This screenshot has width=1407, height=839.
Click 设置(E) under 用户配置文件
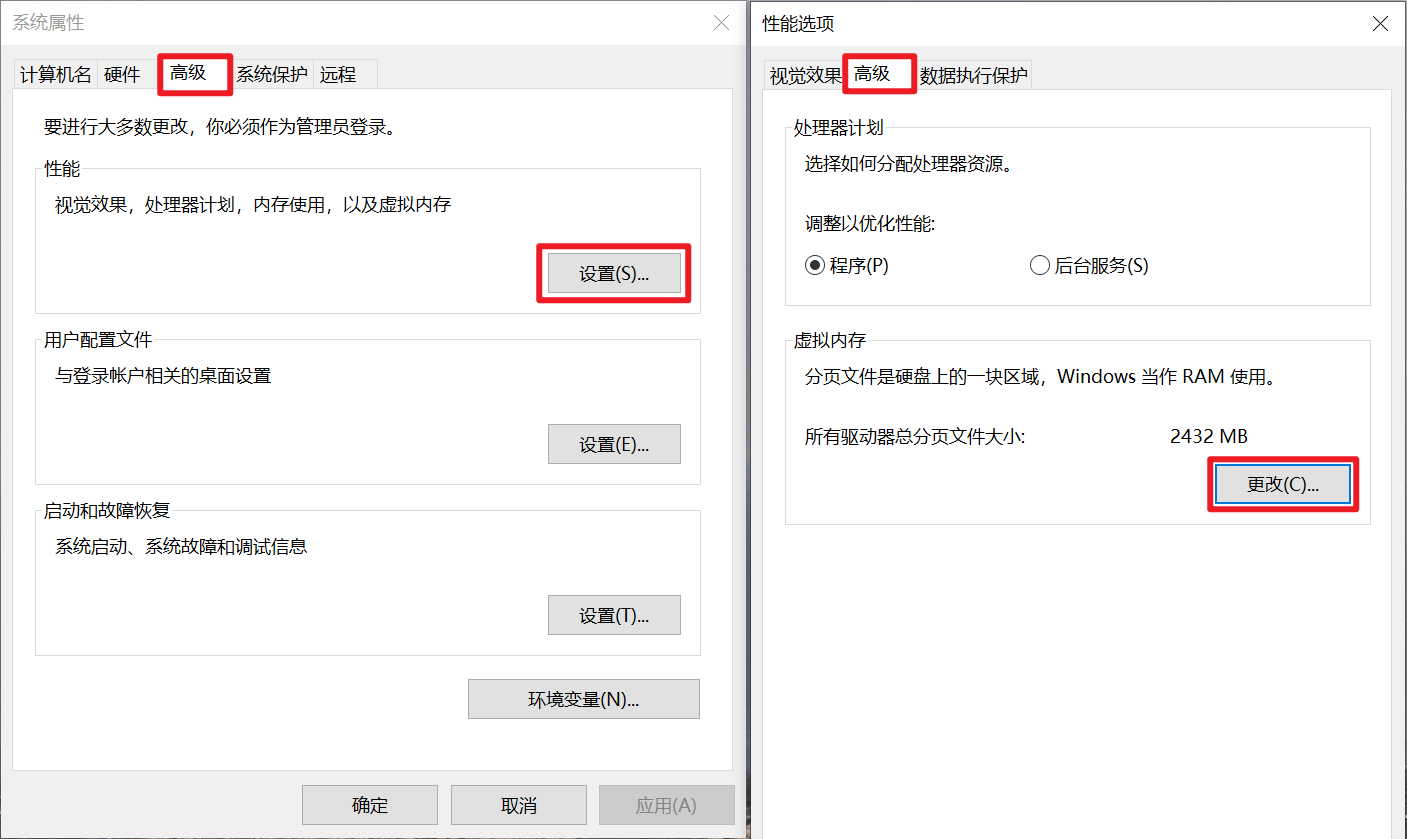pos(614,444)
